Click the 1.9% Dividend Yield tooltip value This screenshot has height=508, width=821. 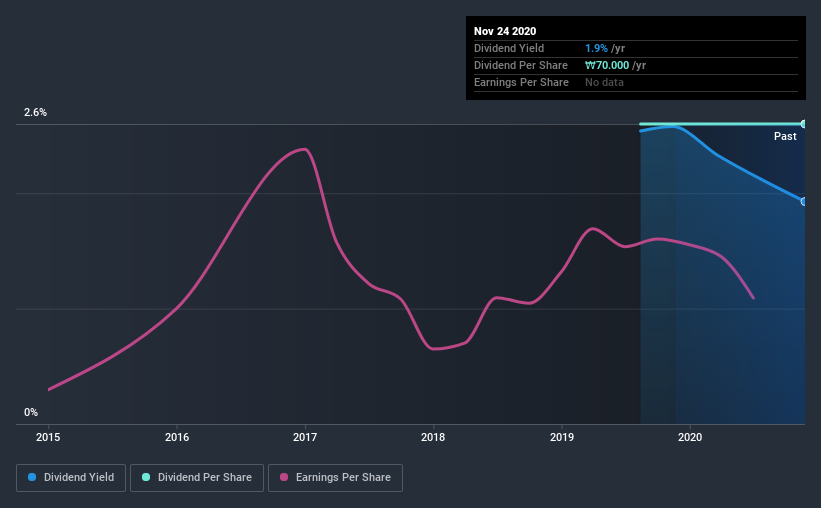596,48
